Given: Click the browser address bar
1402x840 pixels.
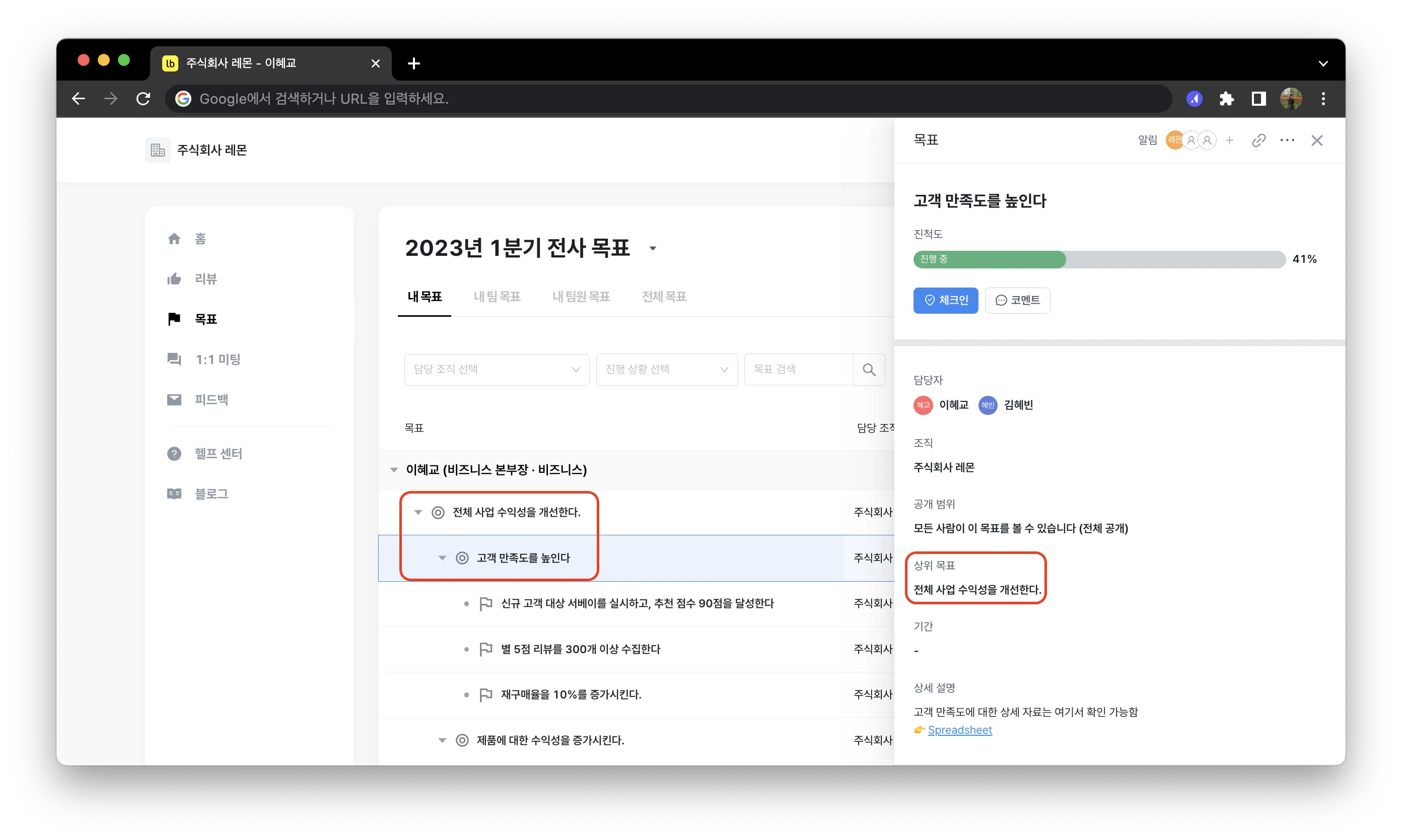Looking at the screenshot, I should coord(668,99).
